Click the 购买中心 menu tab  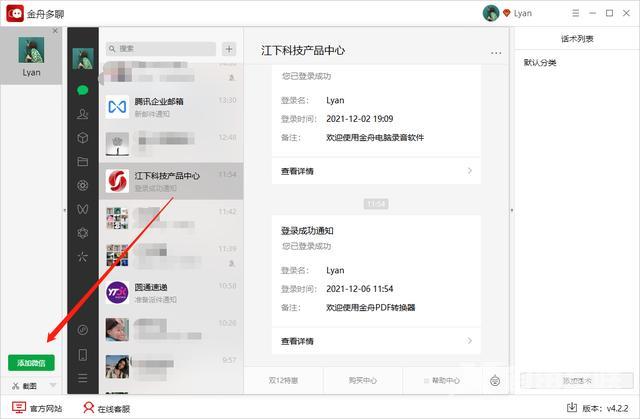pos(362,380)
